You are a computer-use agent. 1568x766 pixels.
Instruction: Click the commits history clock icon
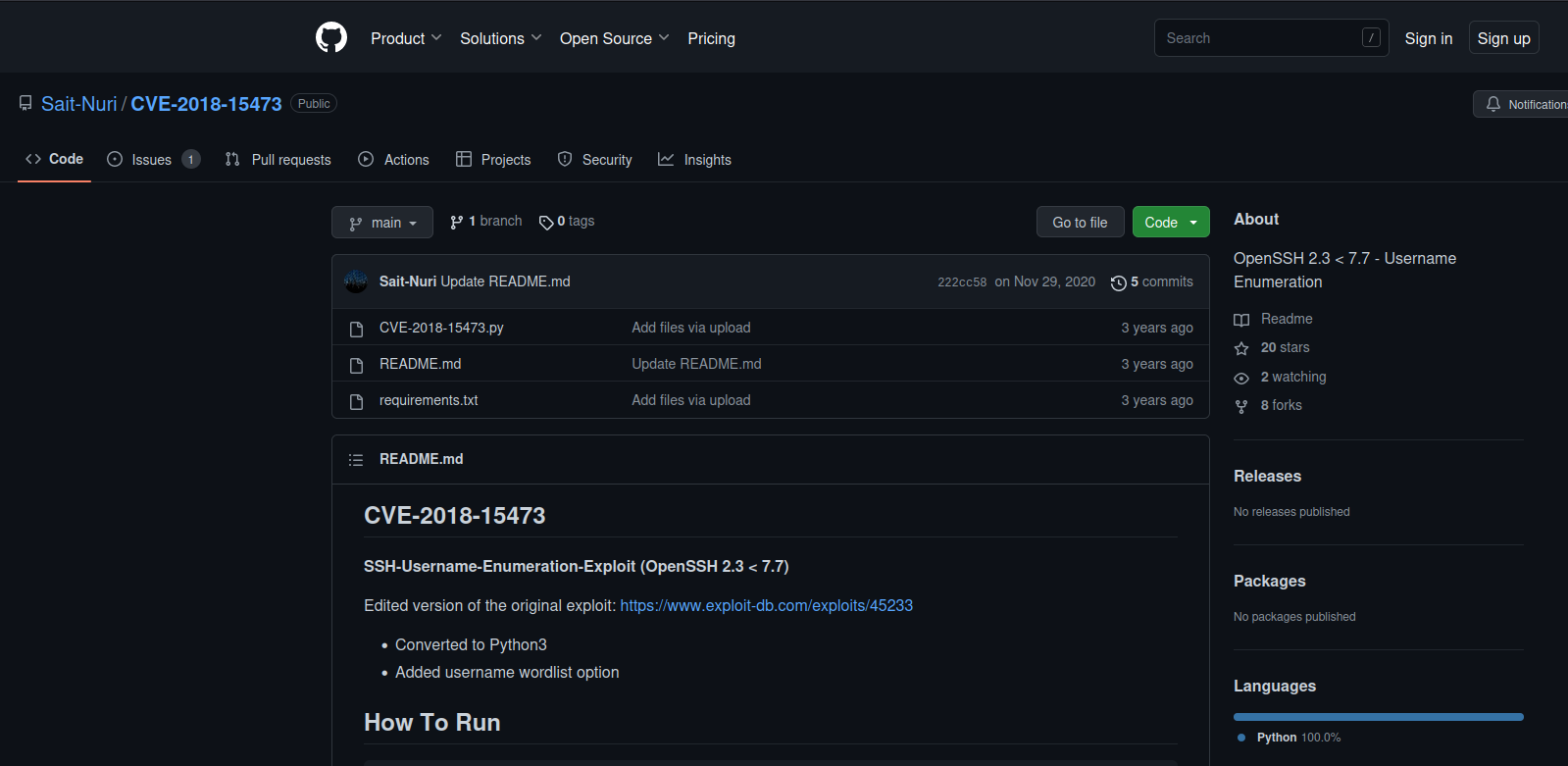[x=1118, y=282]
